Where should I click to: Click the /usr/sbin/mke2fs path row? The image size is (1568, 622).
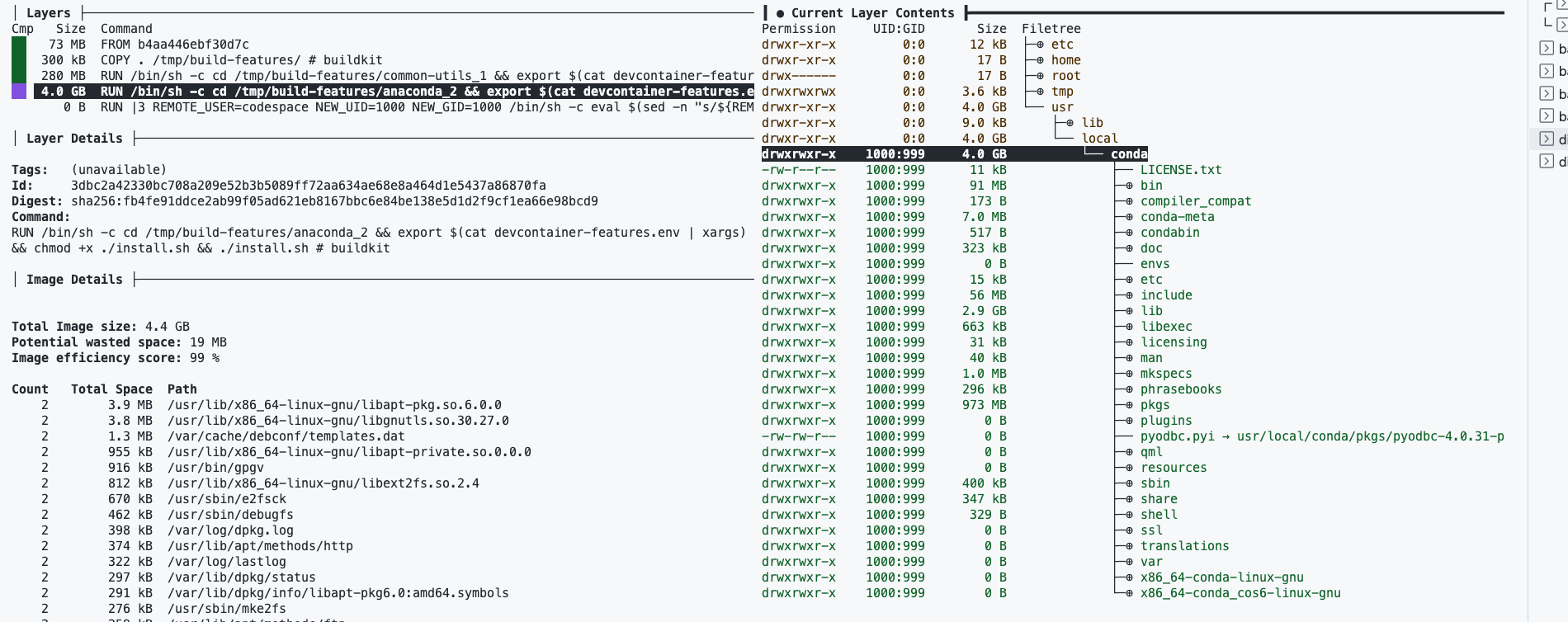[163, 609]
